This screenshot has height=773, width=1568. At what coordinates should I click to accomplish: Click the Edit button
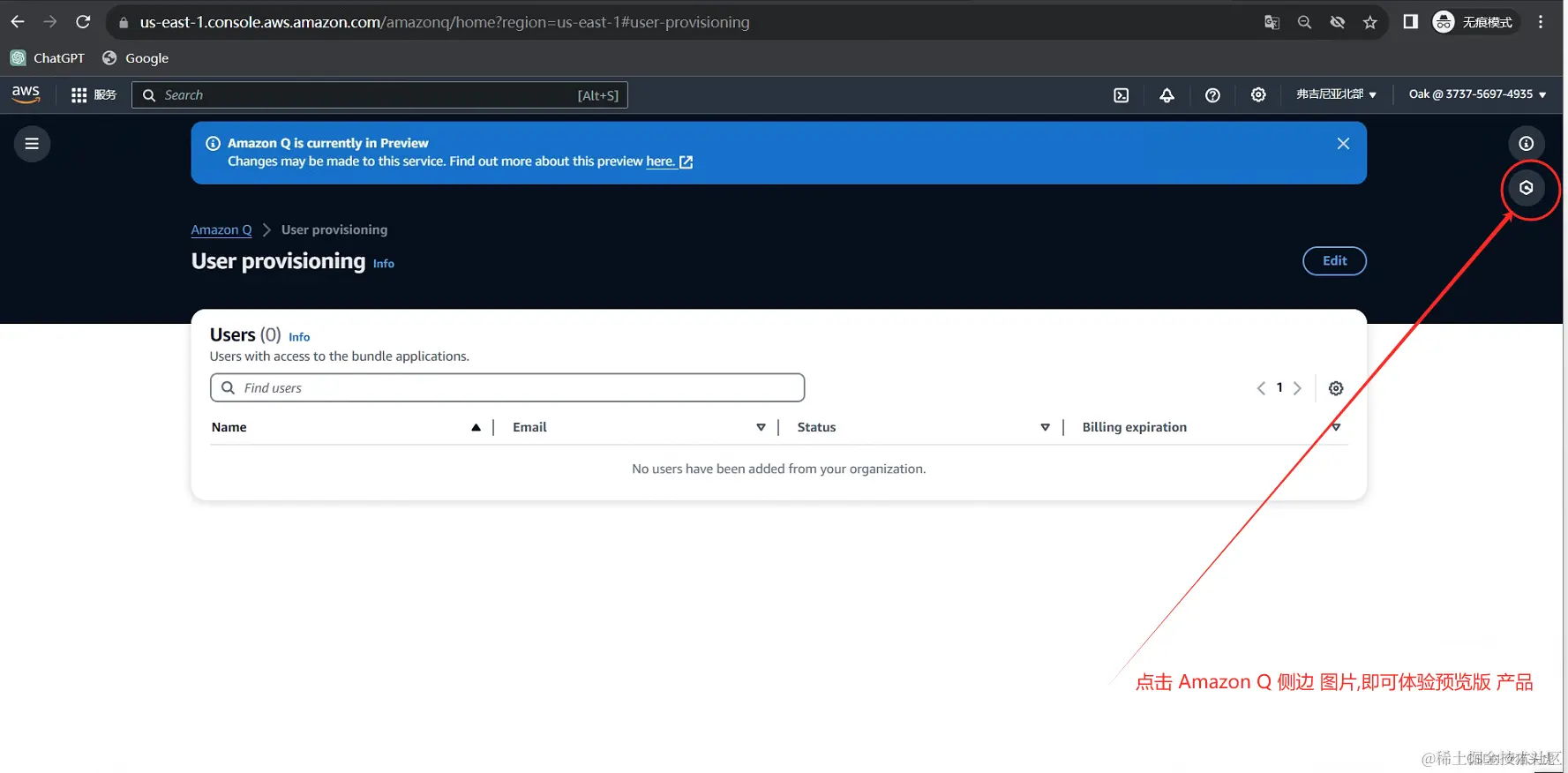(1334, 261)
